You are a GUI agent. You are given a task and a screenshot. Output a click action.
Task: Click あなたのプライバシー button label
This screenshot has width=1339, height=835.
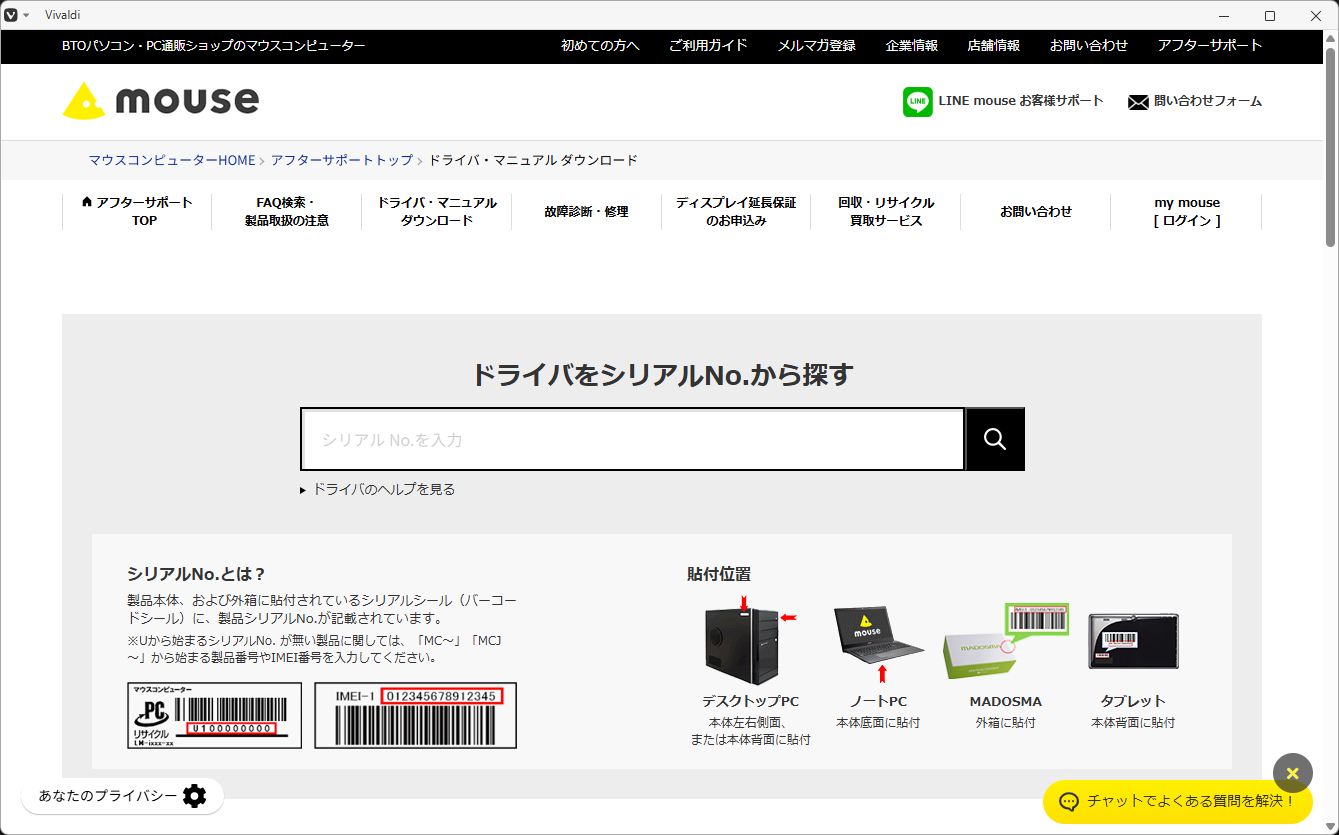[x=108, y=796]
